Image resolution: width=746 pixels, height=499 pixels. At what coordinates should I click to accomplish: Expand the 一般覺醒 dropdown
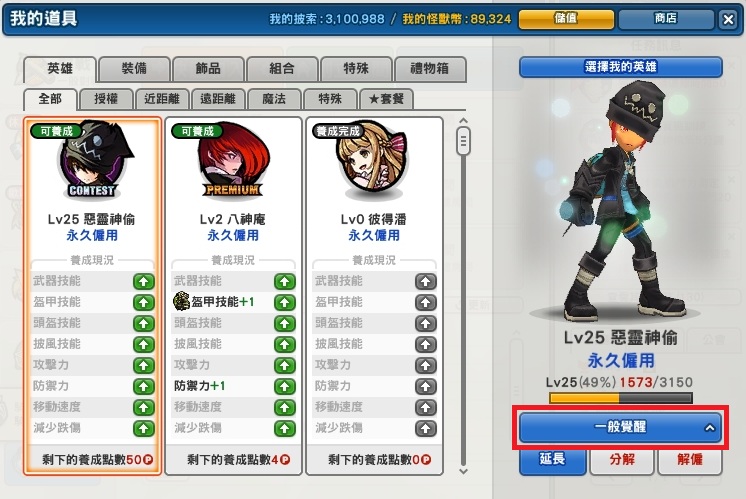620,427
